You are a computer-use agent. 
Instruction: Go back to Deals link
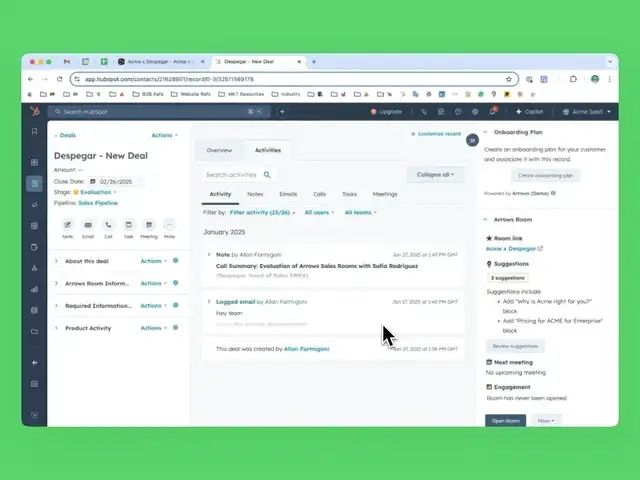tap(65, 135)
